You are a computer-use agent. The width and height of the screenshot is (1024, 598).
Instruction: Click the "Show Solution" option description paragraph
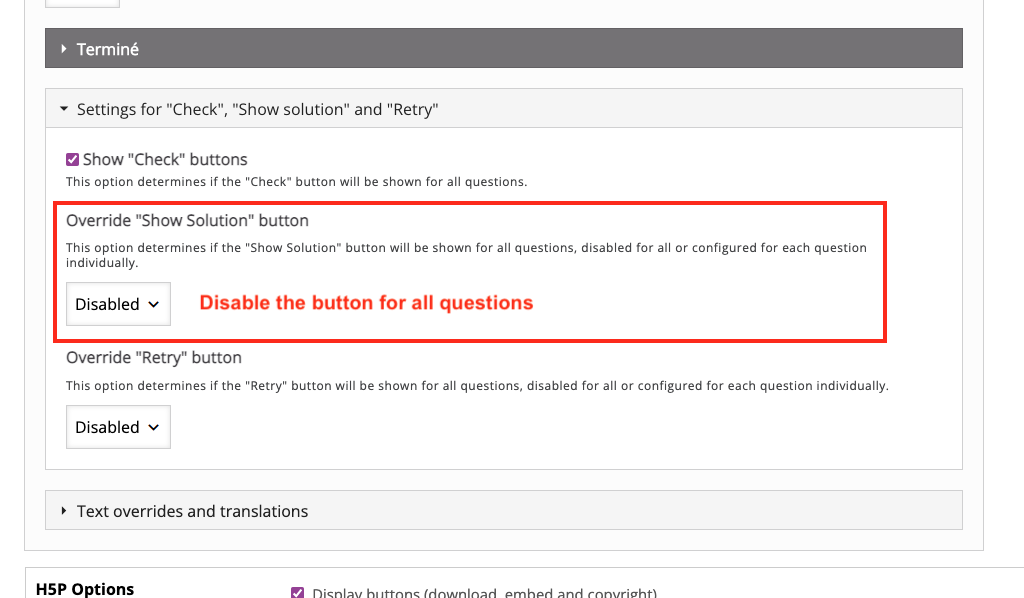tap(466, 255)
